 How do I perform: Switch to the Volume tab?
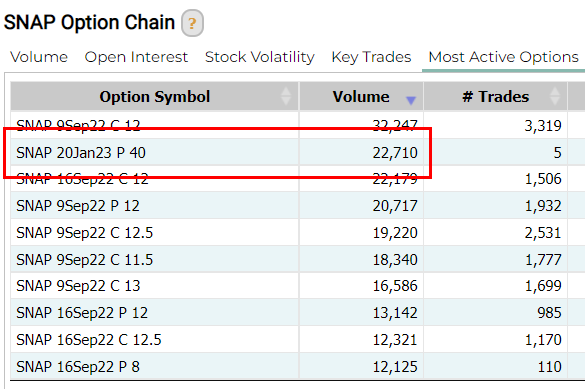point(39,57)
